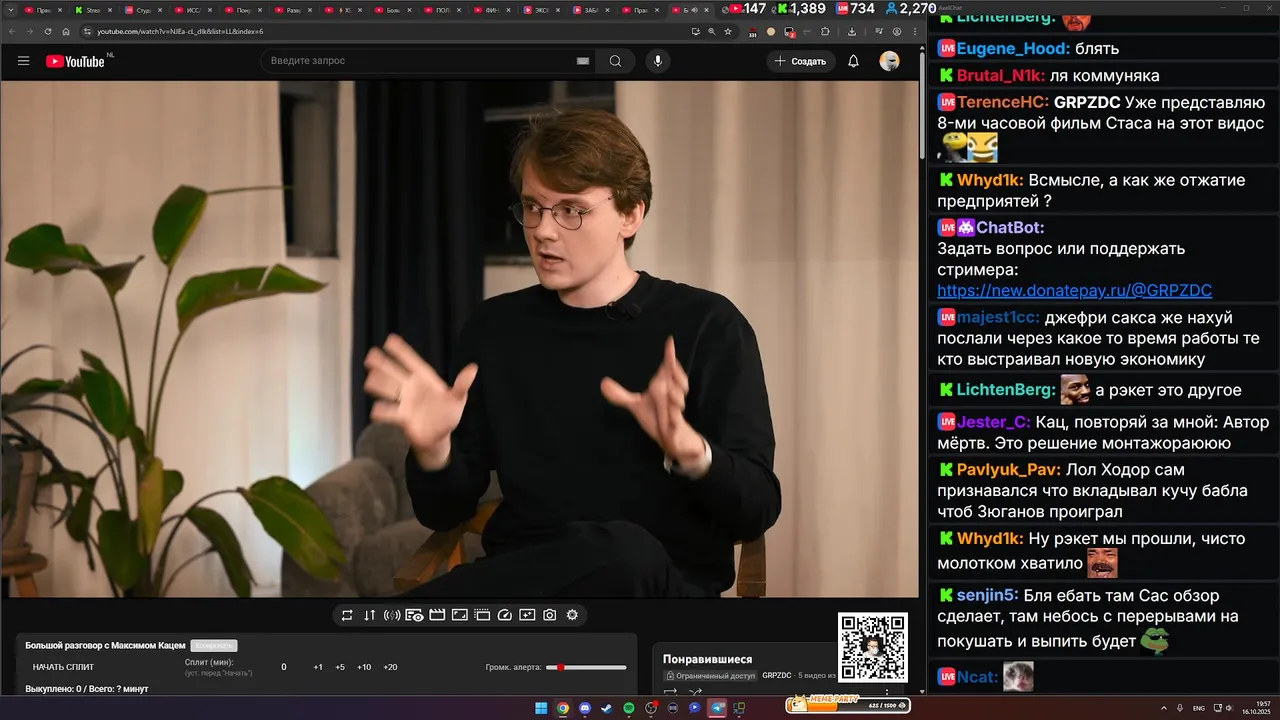
Task: Click username 'majest1cc' in chat
Action: point(998,317)
